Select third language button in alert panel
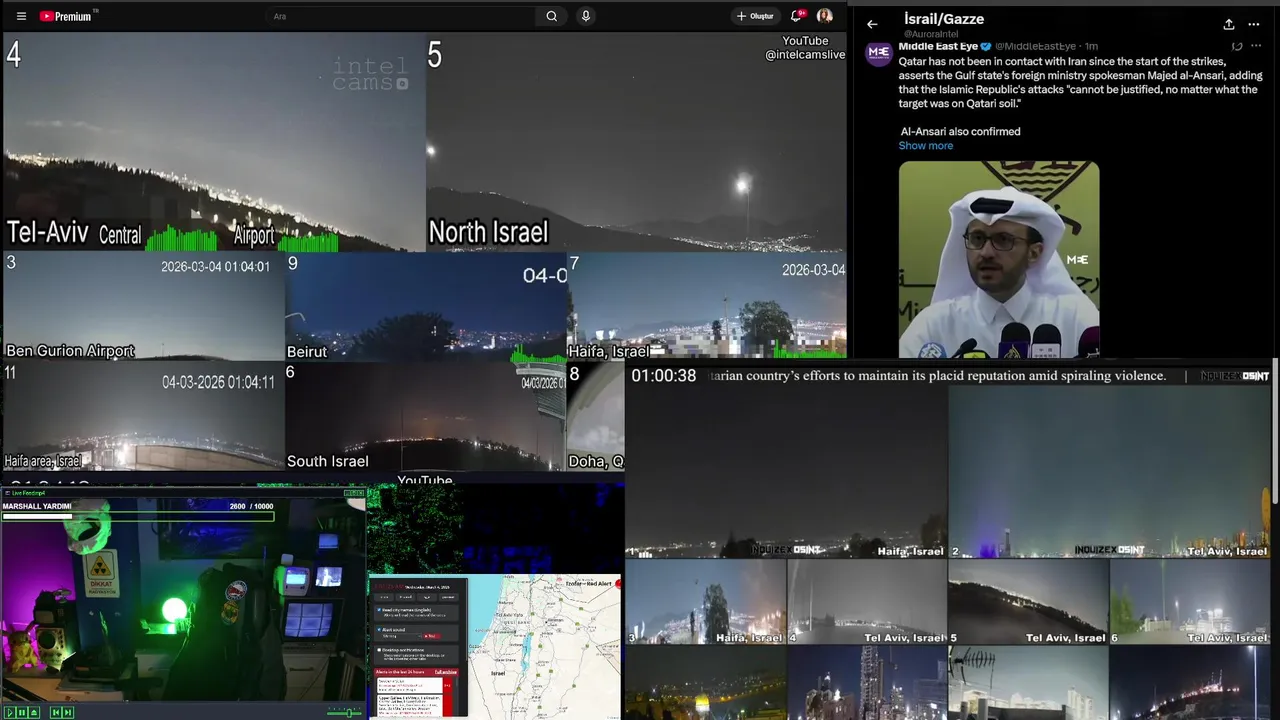 [x=427, y=597]
